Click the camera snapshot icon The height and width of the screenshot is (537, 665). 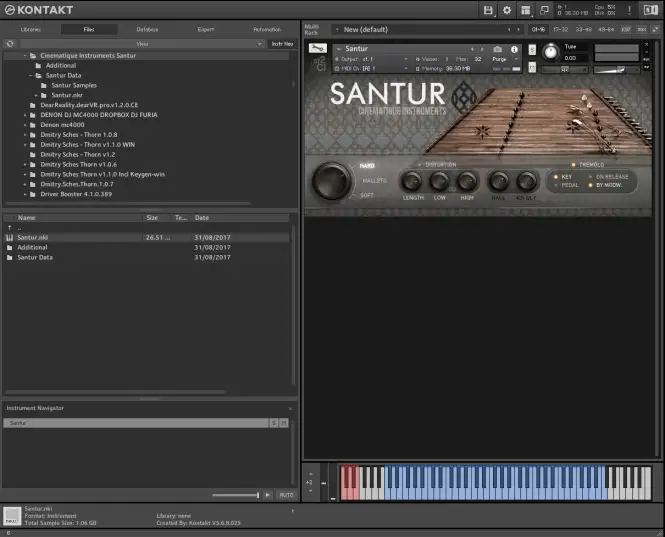click(497, 49)
